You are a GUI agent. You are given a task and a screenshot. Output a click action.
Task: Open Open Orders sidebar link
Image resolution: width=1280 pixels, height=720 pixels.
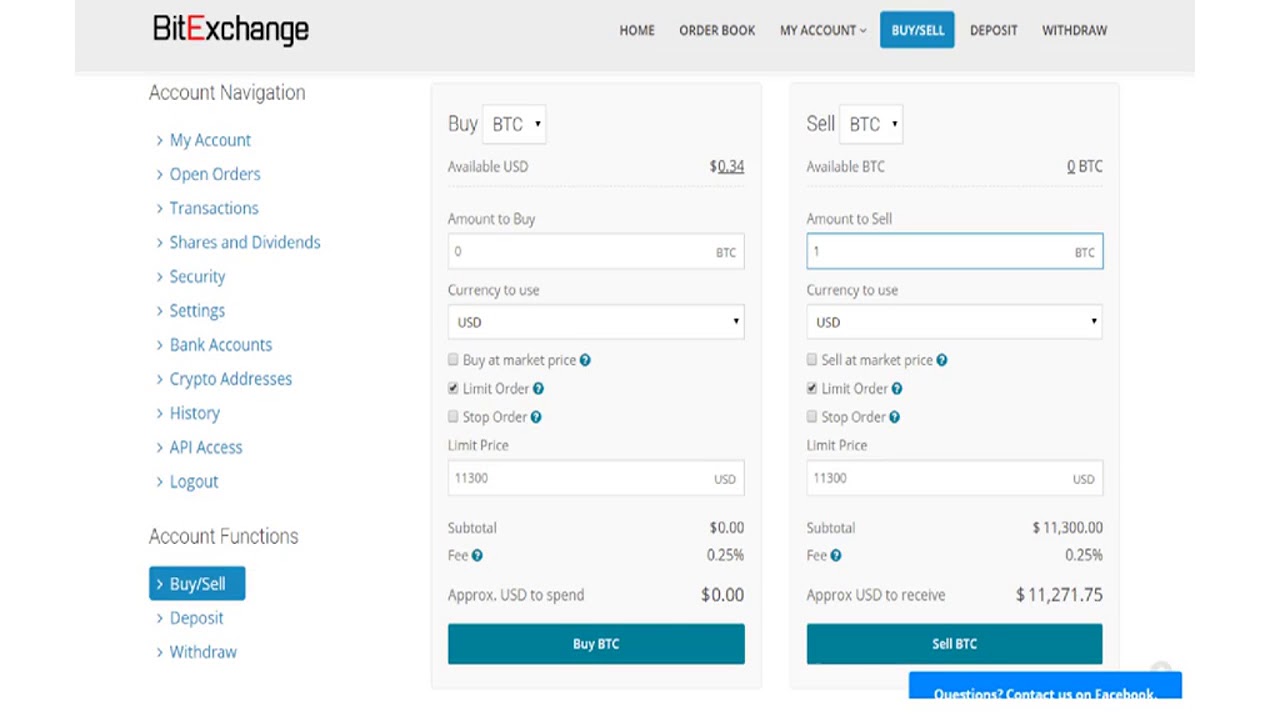point(214,174)
